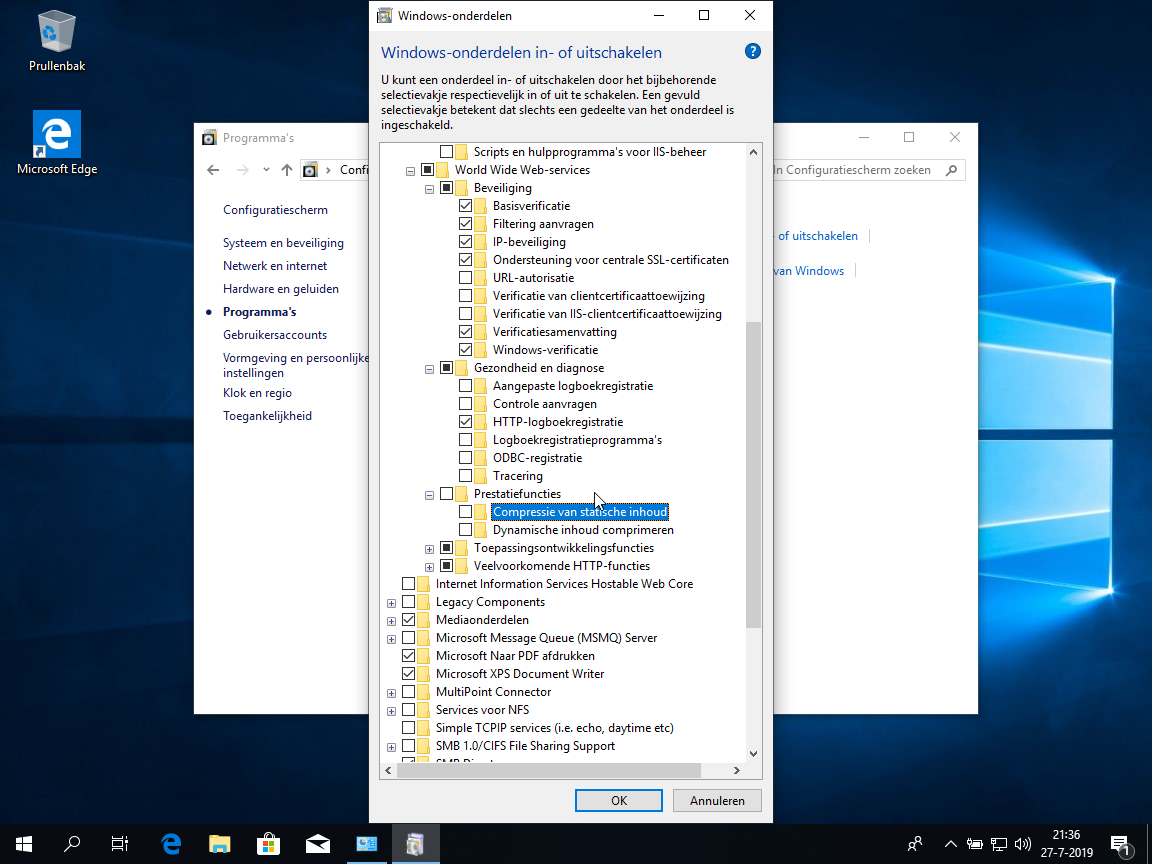This screenshot has width=1152, height=864.
Task: Open the network icon in system tray
Action: click(998, 844)
